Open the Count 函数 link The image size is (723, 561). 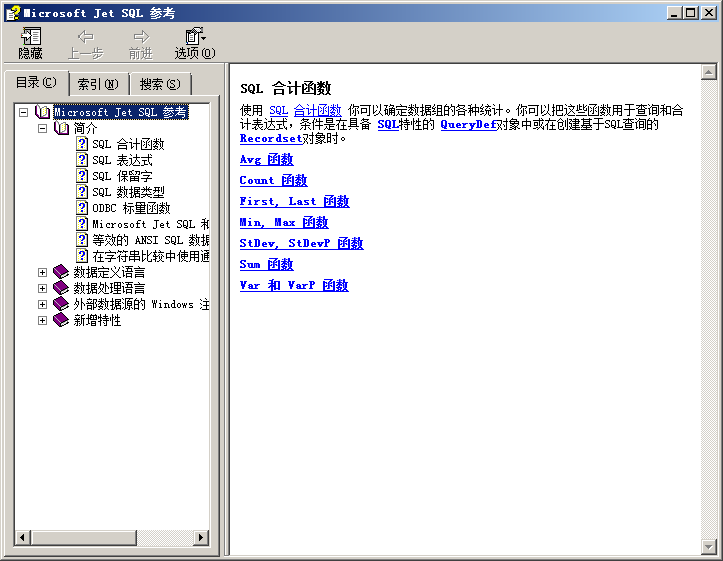273,180
